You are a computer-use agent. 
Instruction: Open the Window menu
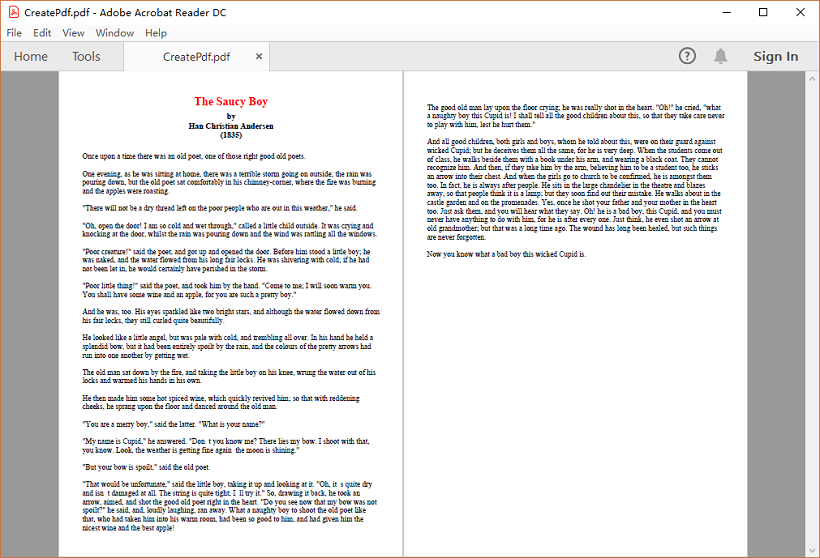pyautogui.click(x=115, y=33)
